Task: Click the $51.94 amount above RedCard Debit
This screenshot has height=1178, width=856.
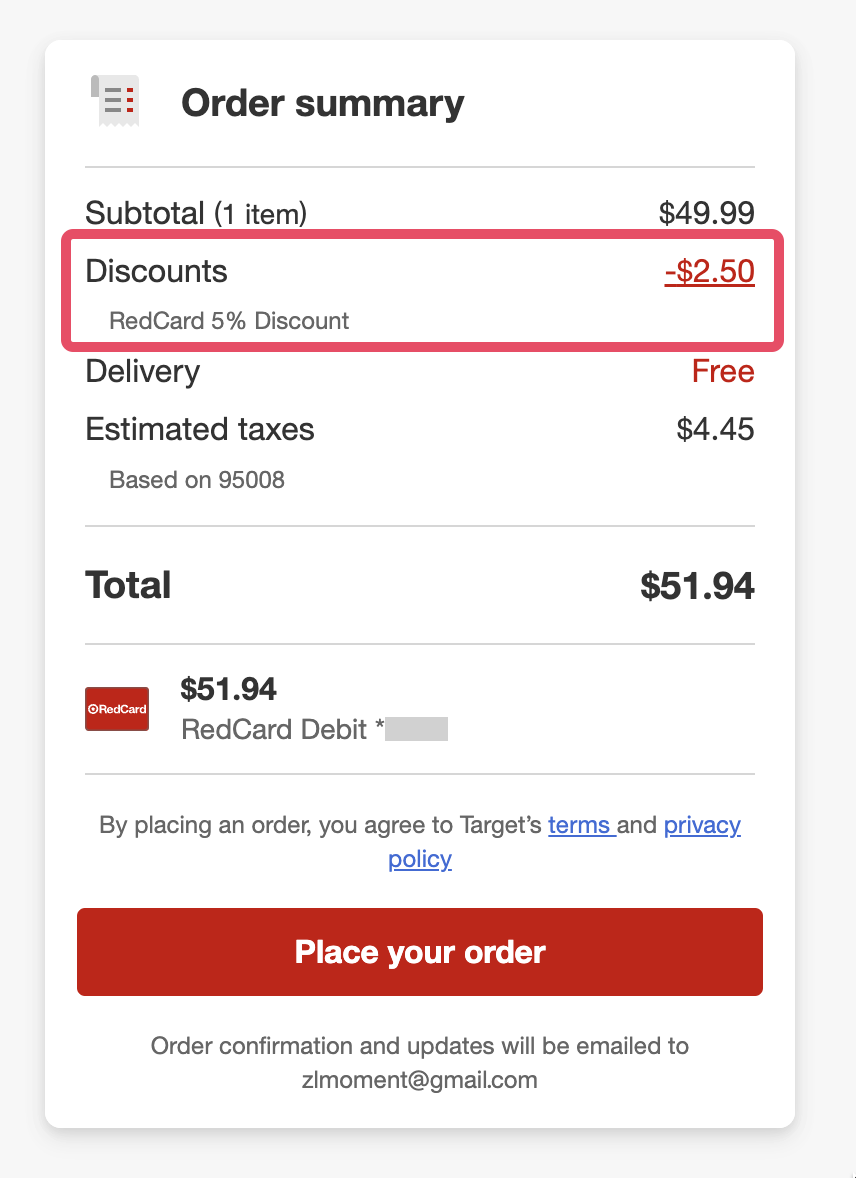Action: [228, 688]
